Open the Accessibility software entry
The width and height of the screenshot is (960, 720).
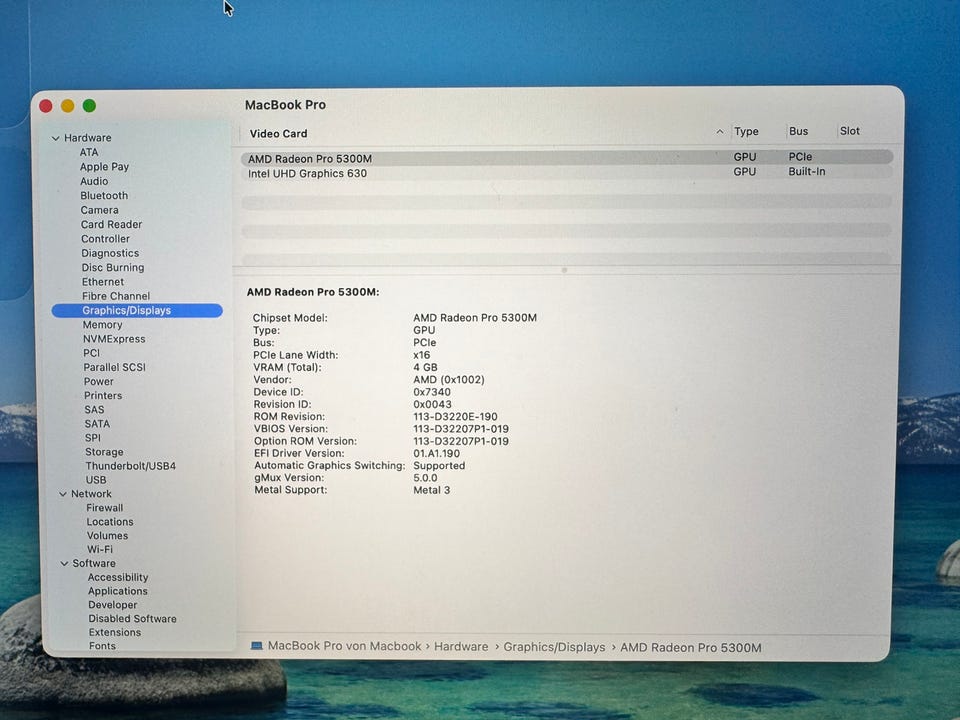click(x=118, y=577)
